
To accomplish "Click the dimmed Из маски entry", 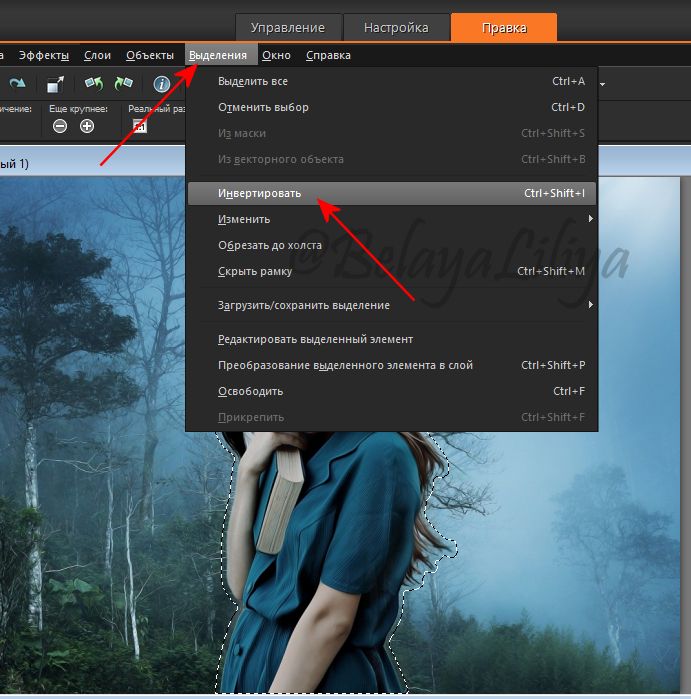I will (x=392, y=133).
